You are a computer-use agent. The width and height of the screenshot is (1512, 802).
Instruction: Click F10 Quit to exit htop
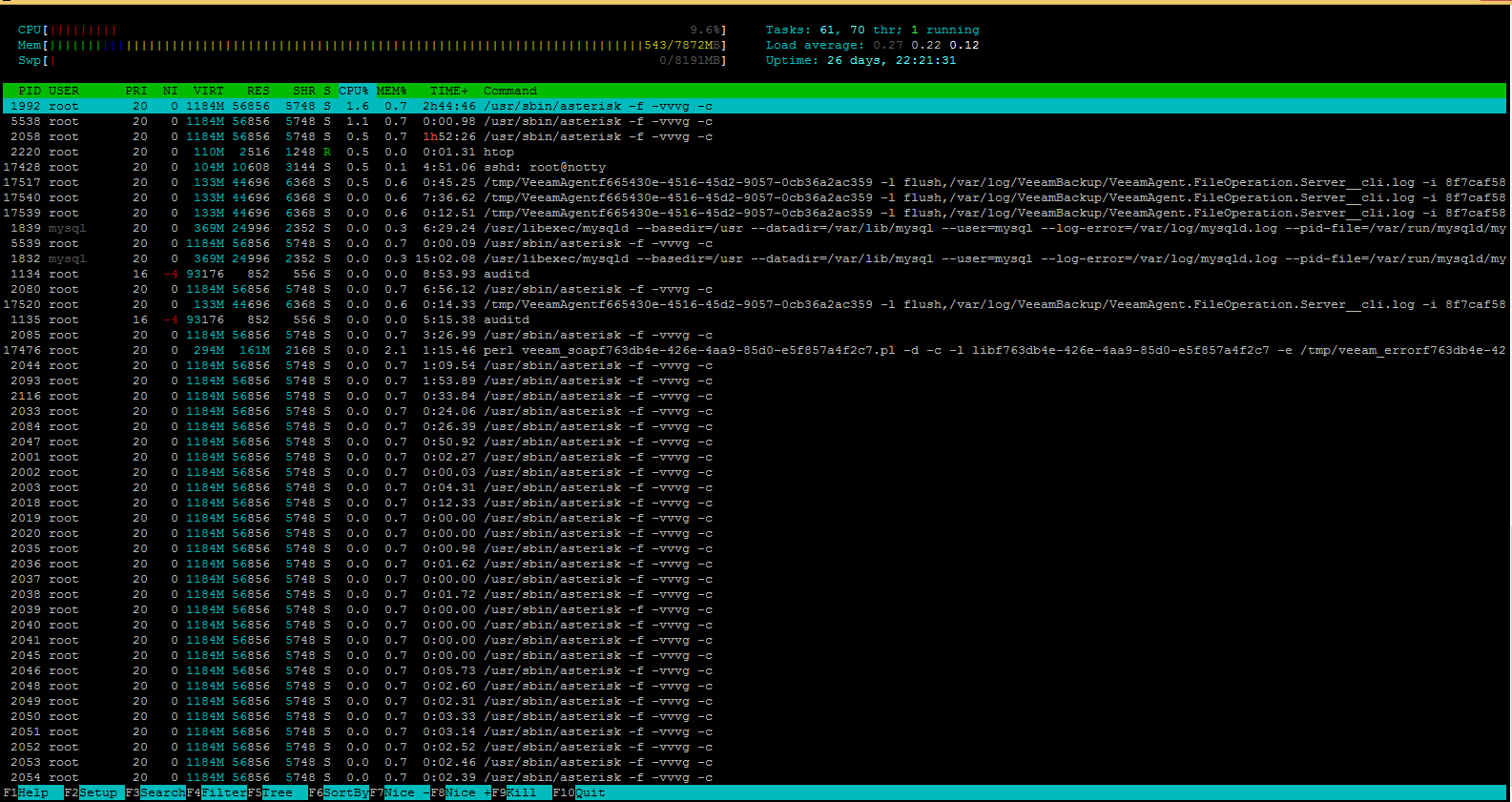tap(590, 792)
